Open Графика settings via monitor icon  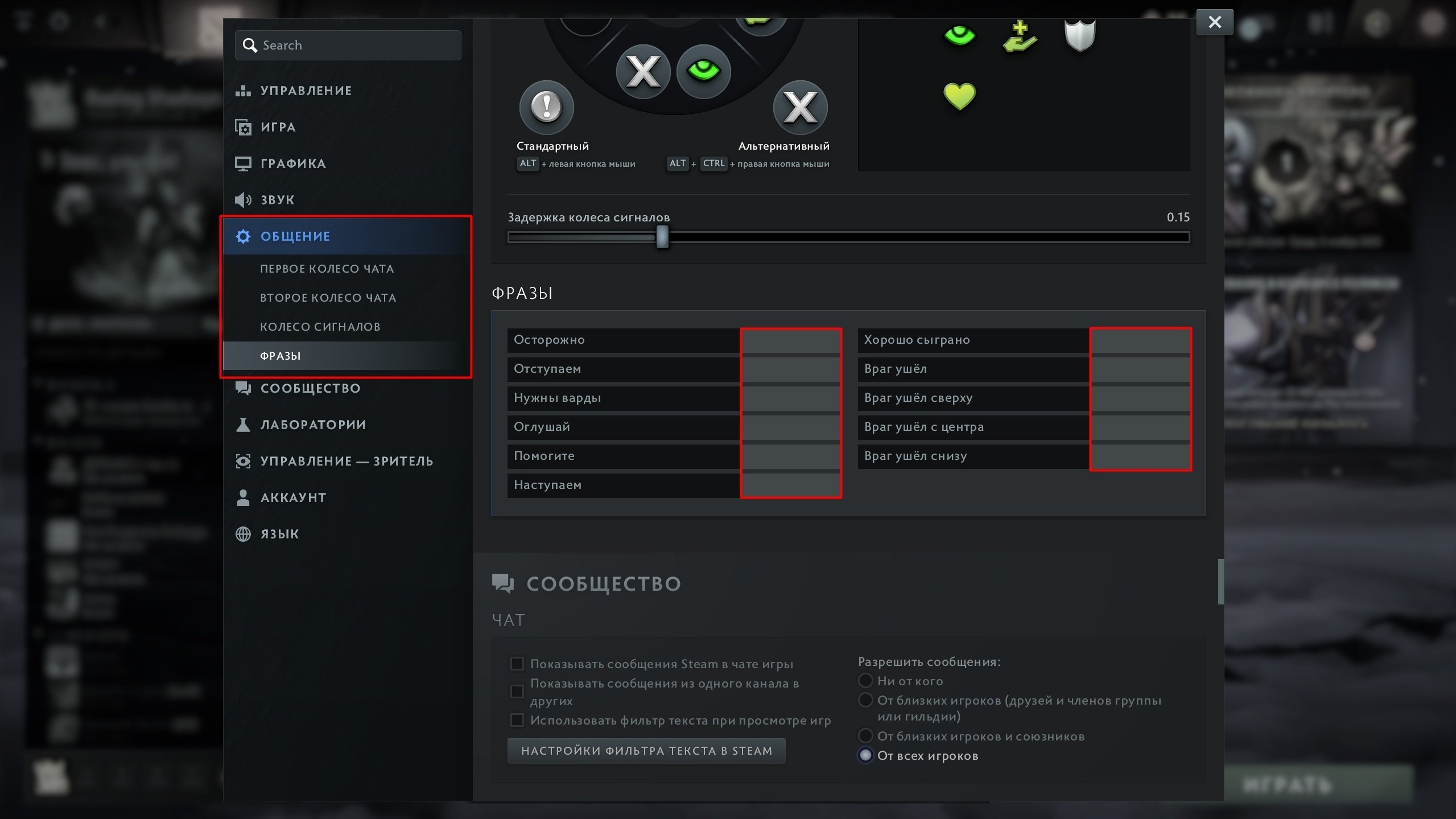(x=243, y=164)
